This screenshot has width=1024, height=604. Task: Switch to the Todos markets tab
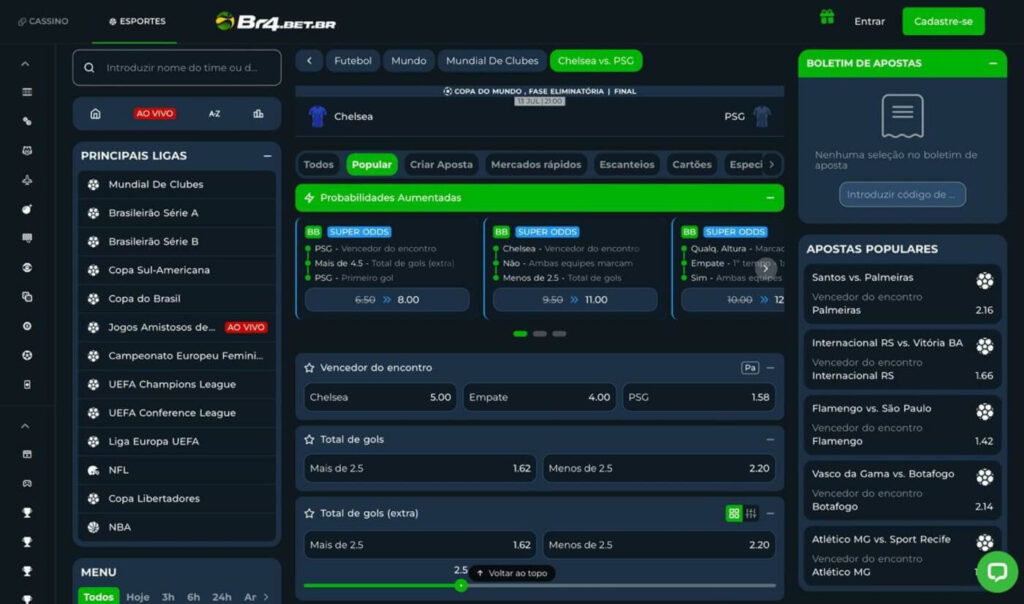[319, 165]
